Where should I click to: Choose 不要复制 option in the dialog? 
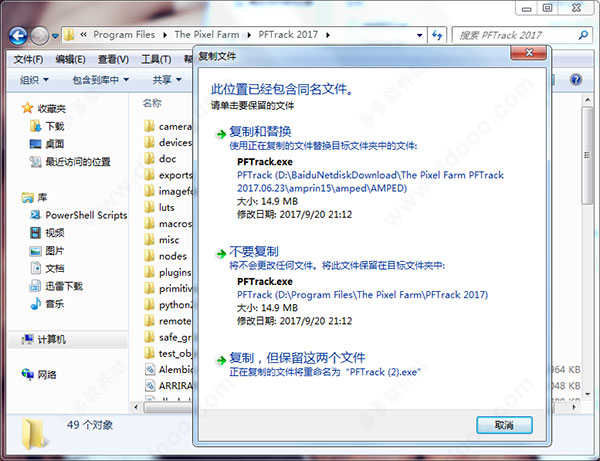point(254,252)
